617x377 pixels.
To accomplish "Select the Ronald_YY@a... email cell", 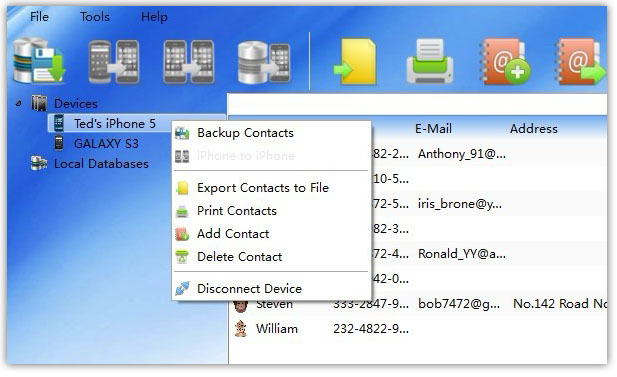I will tap(462, 254).
